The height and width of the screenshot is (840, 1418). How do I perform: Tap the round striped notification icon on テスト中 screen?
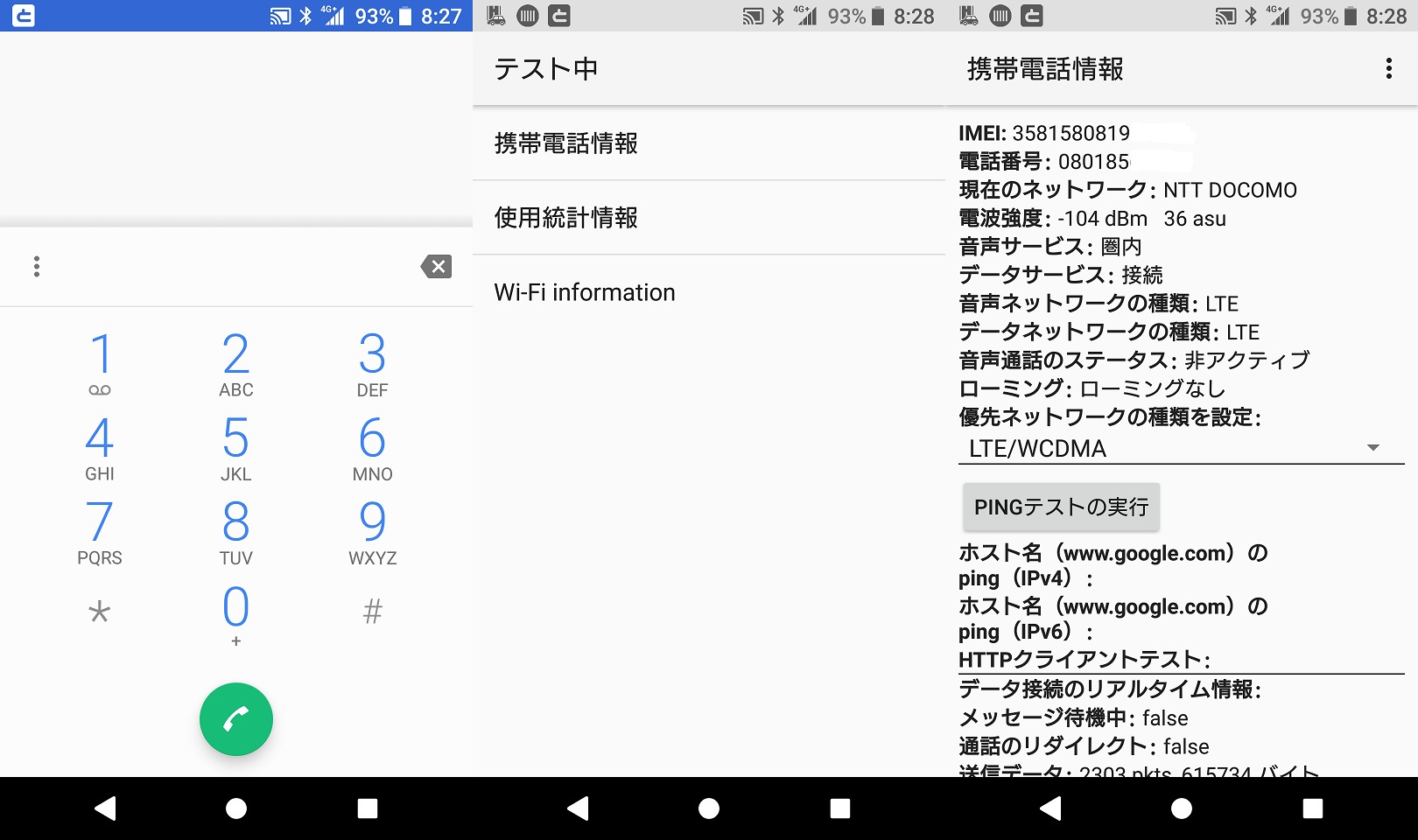coord(528,16)
